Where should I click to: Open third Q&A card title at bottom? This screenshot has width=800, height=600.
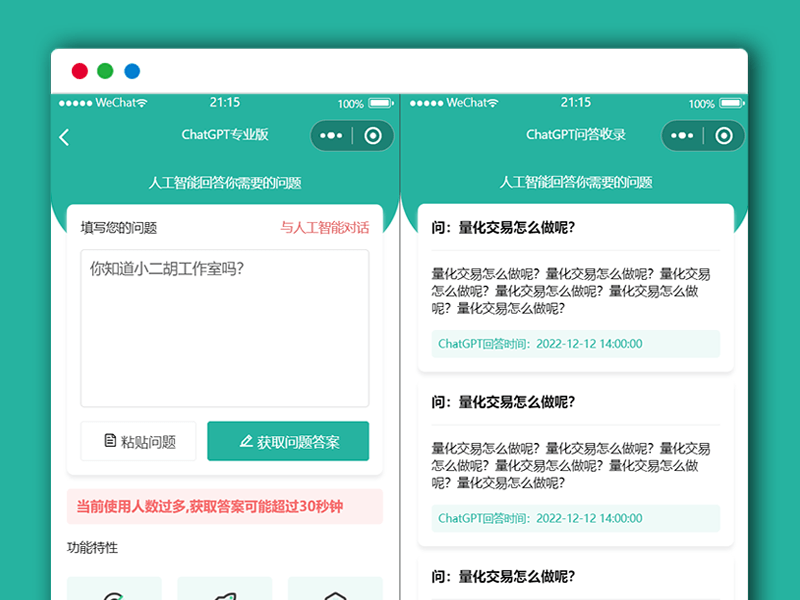click(504, 577)
